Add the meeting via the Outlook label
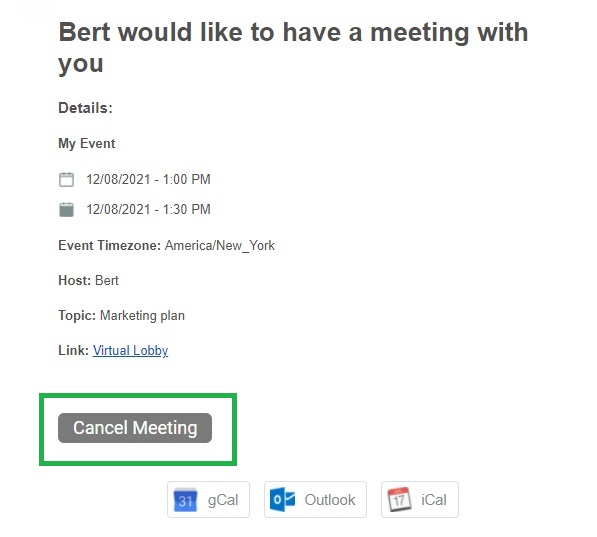 (330, 500)
